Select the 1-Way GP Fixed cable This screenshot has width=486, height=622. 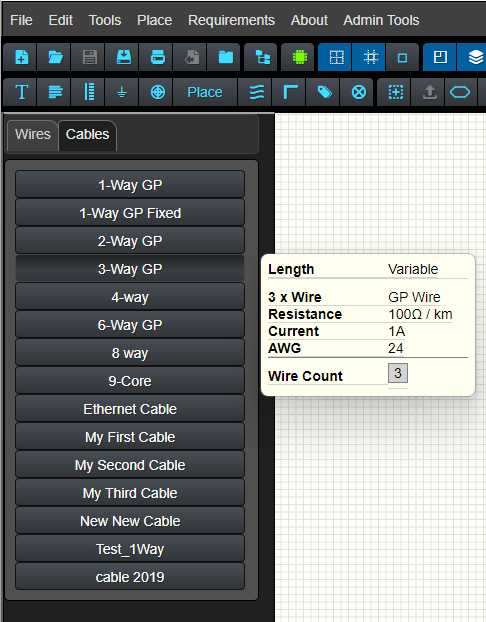point(130,213)
